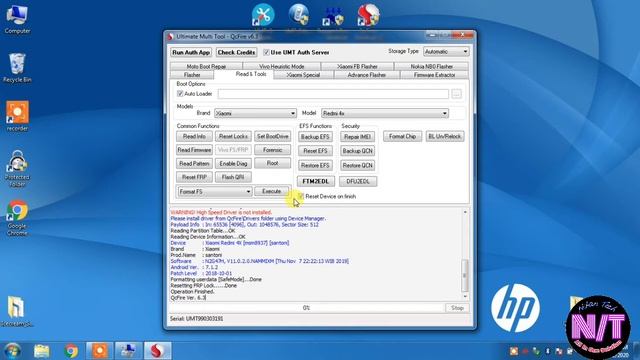The width and height of the screenshot is (640, 360).
Task: Toggle Reset Device on finish checkbox
Action: (301, 196)
